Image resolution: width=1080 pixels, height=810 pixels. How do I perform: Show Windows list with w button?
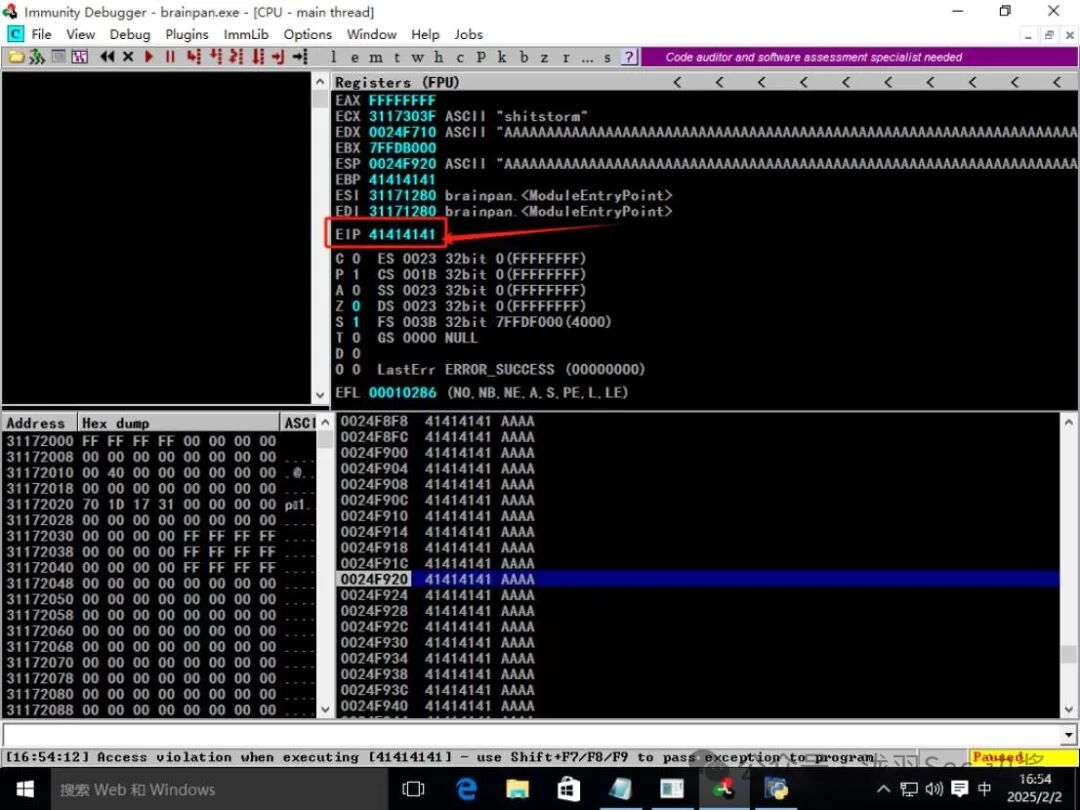(417, 57)
